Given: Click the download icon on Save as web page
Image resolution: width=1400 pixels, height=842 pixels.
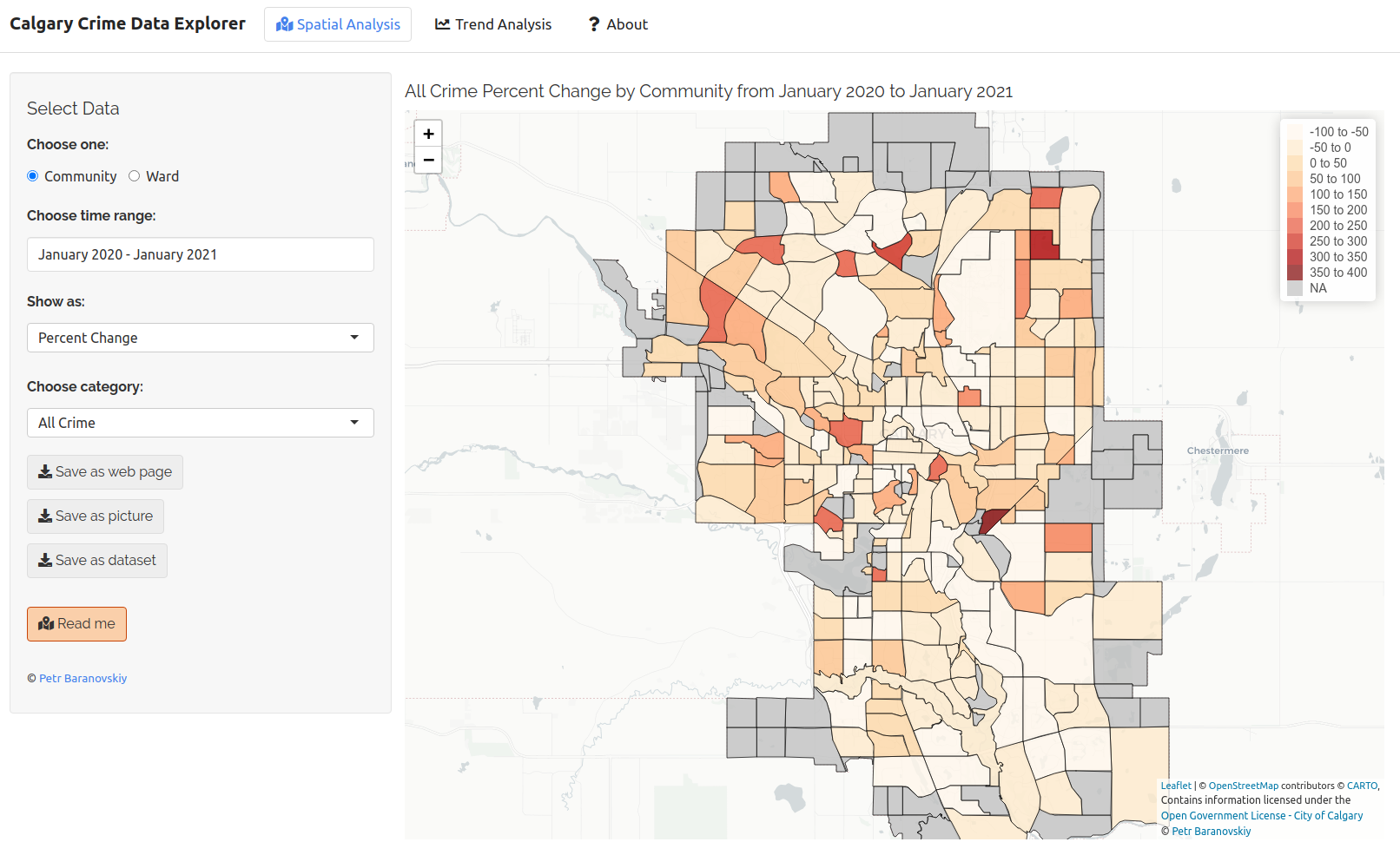Looking at the screenshot, I should 45,472.
